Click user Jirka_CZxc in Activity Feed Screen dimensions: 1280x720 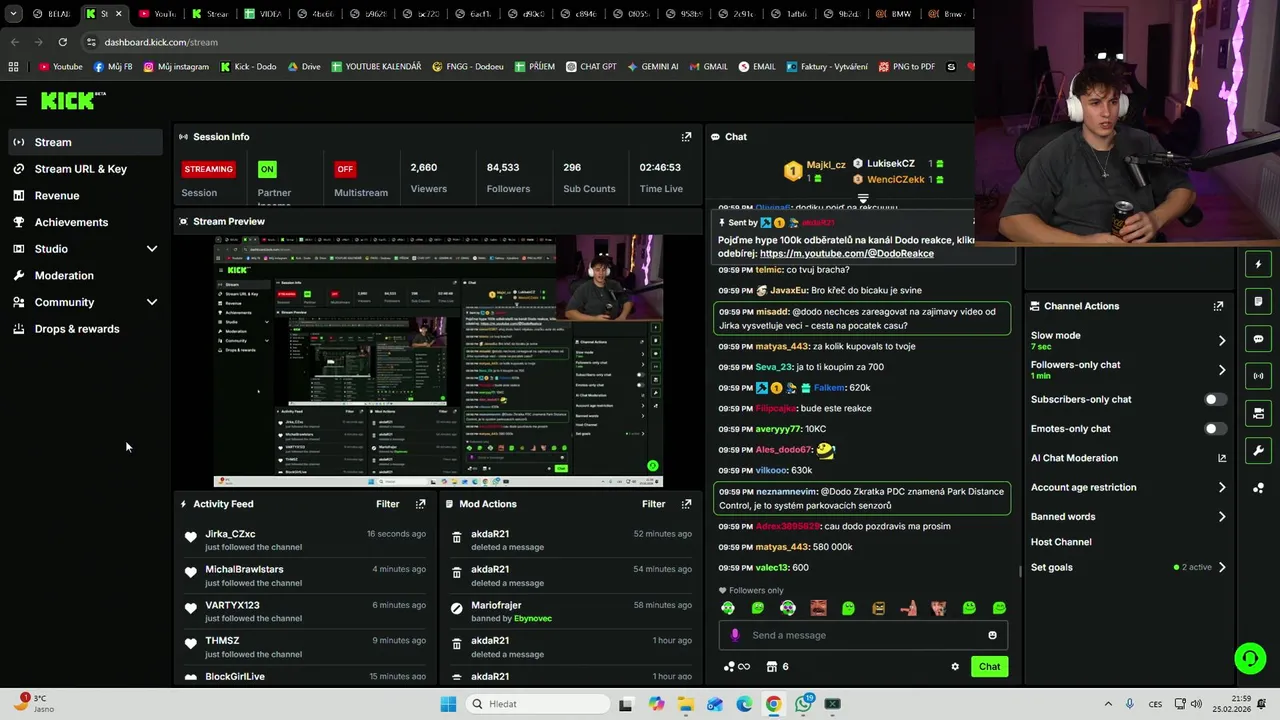(x=230, y=534)
